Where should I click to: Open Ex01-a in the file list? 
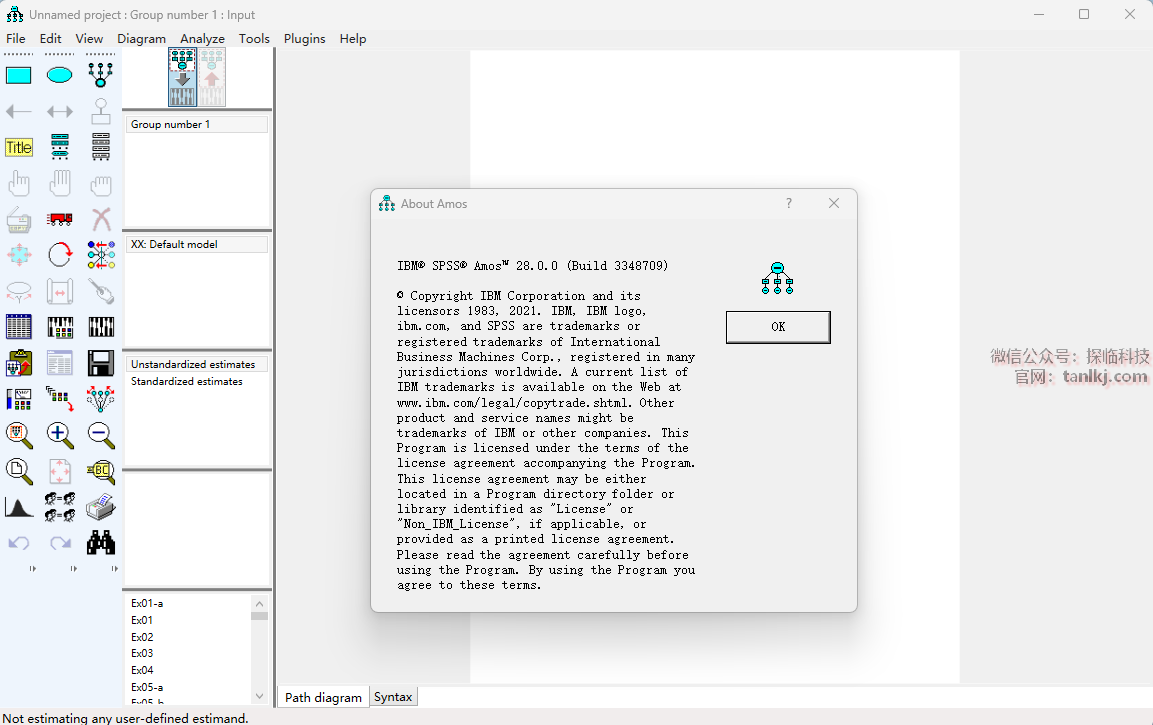click(x=147, y=603)
